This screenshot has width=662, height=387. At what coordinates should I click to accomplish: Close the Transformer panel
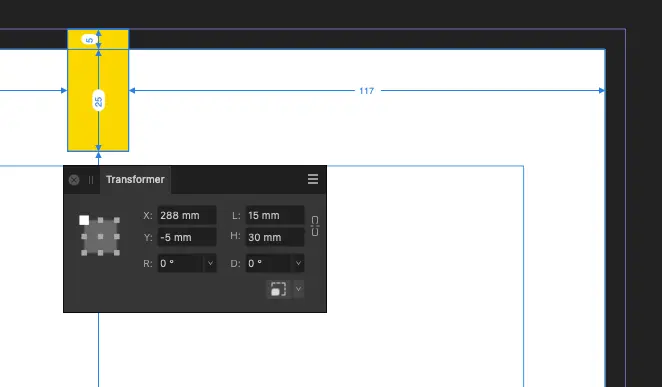click(74, 180)
